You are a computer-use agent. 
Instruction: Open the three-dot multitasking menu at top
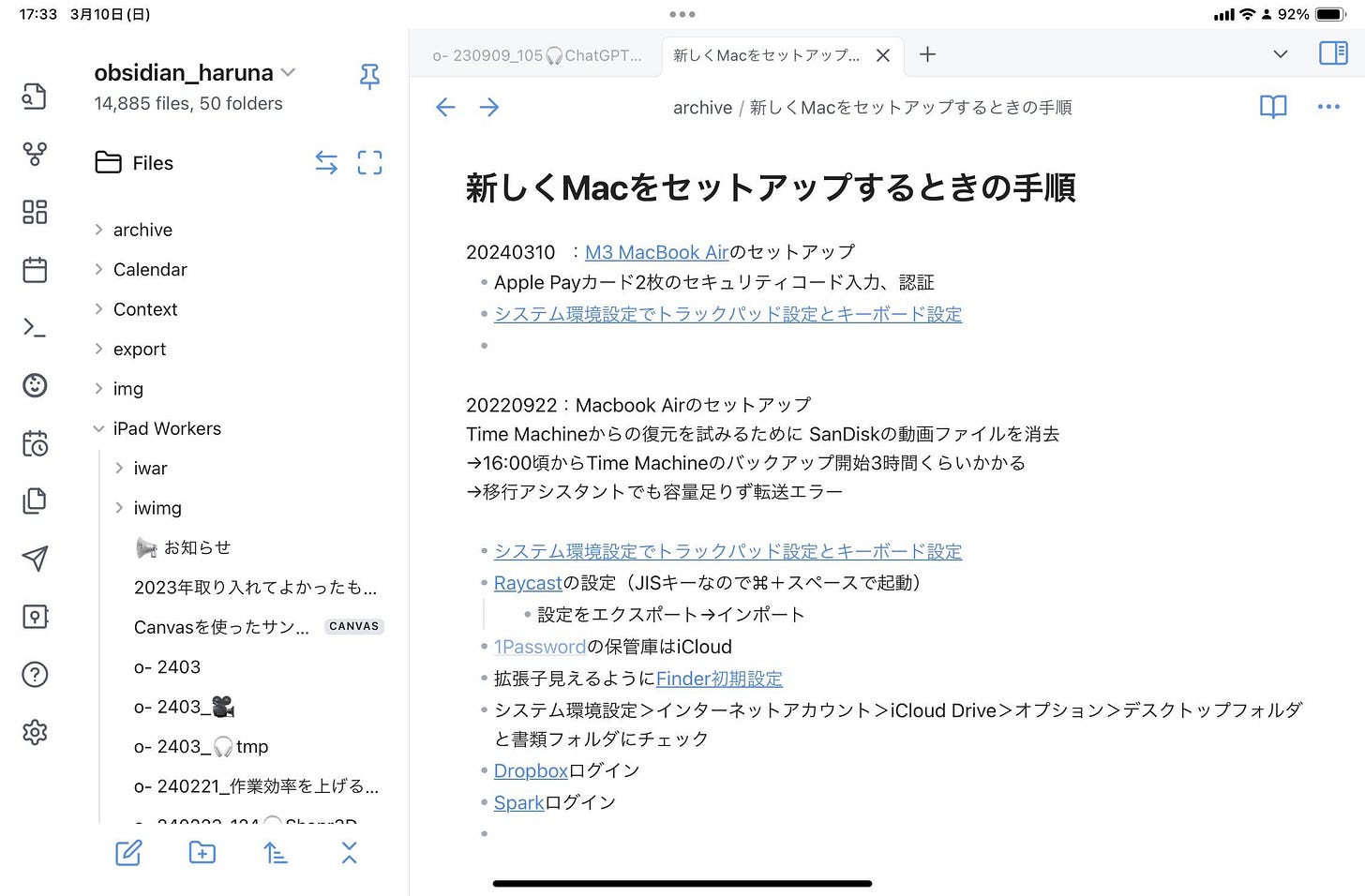pyautogui.click(x=682, y=14)
